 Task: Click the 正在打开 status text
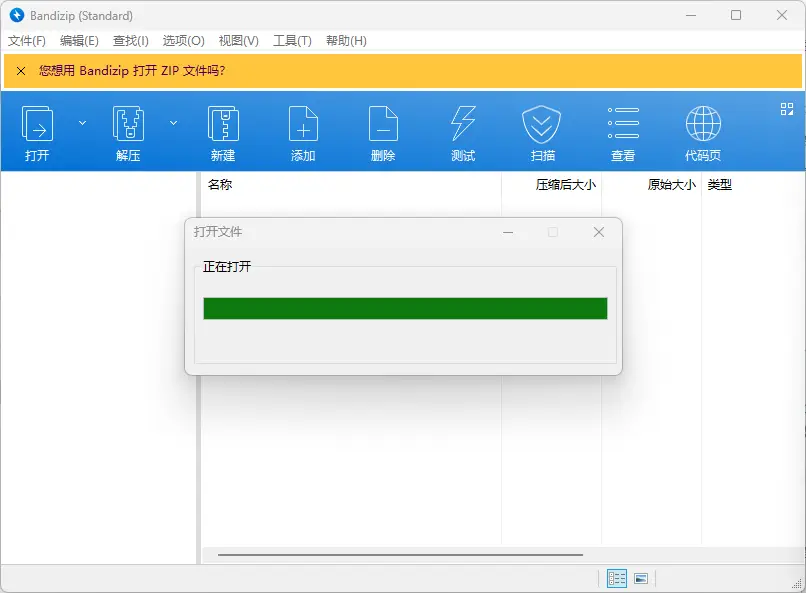point(227,266)
